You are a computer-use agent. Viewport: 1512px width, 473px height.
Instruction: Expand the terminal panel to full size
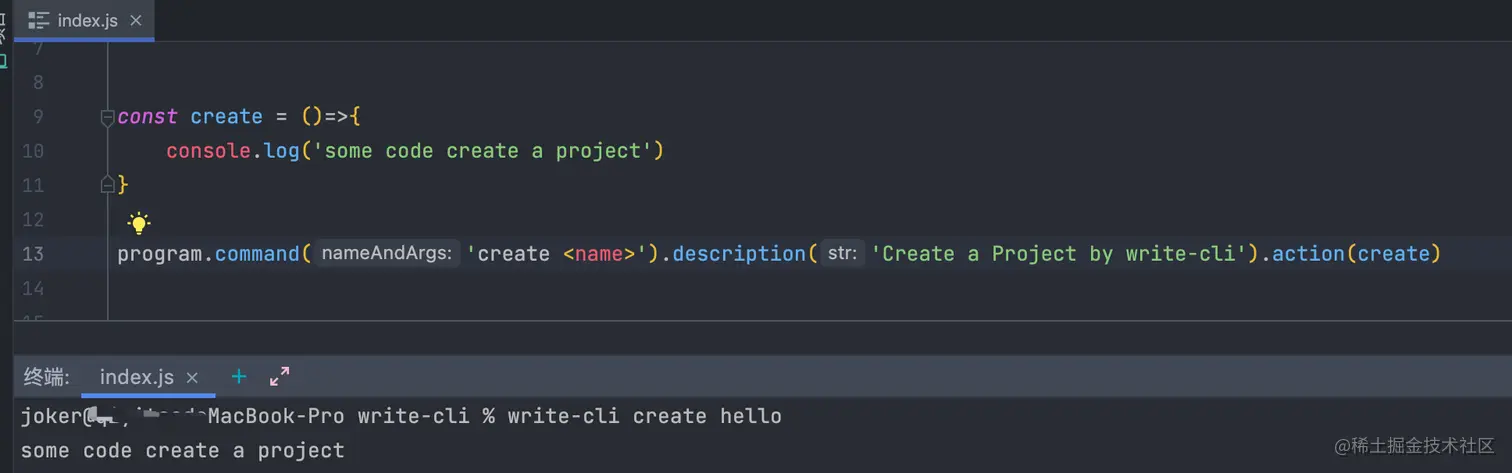click(280, 377)
